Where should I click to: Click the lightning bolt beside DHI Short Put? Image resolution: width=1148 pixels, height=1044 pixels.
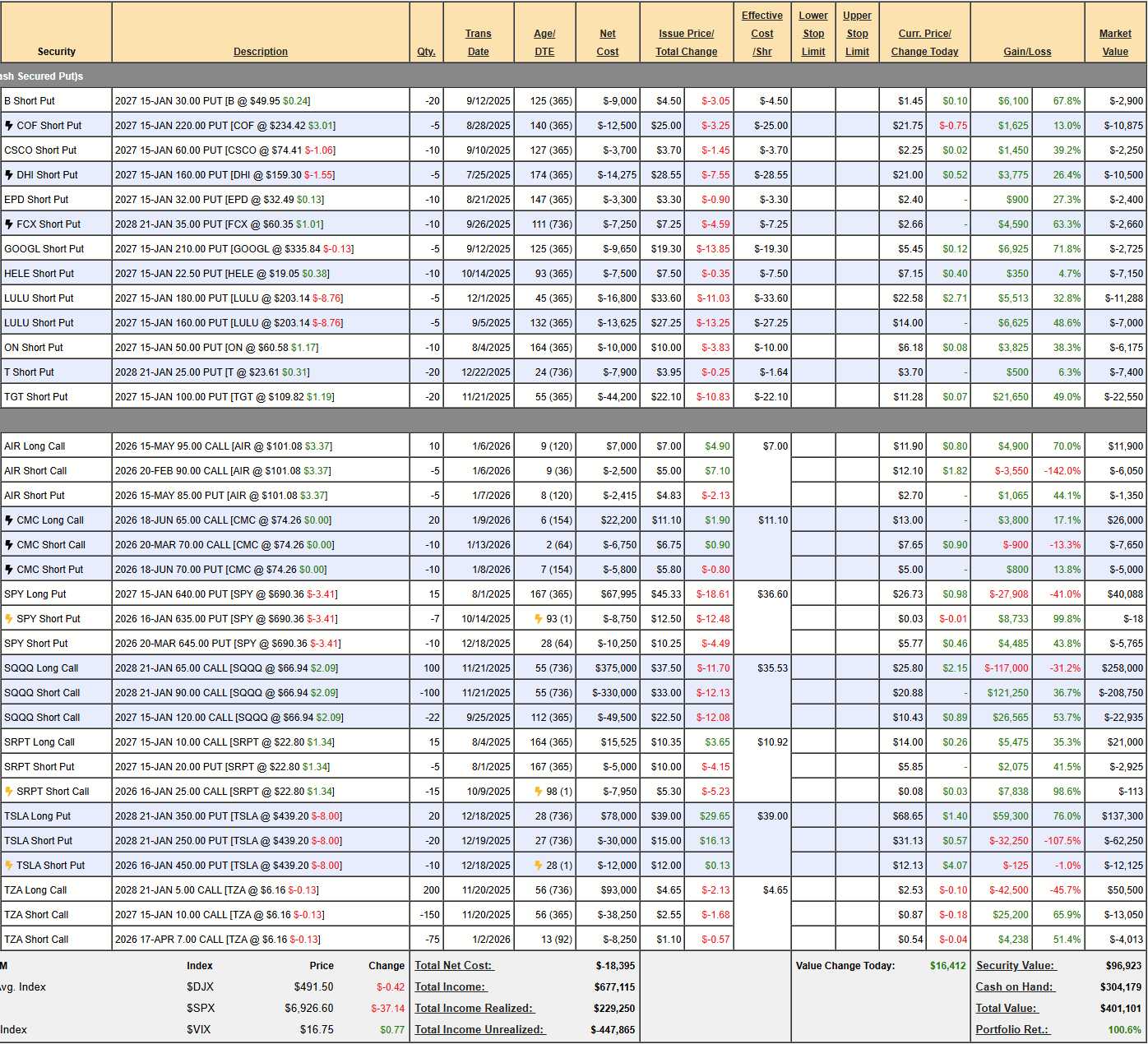9,175
